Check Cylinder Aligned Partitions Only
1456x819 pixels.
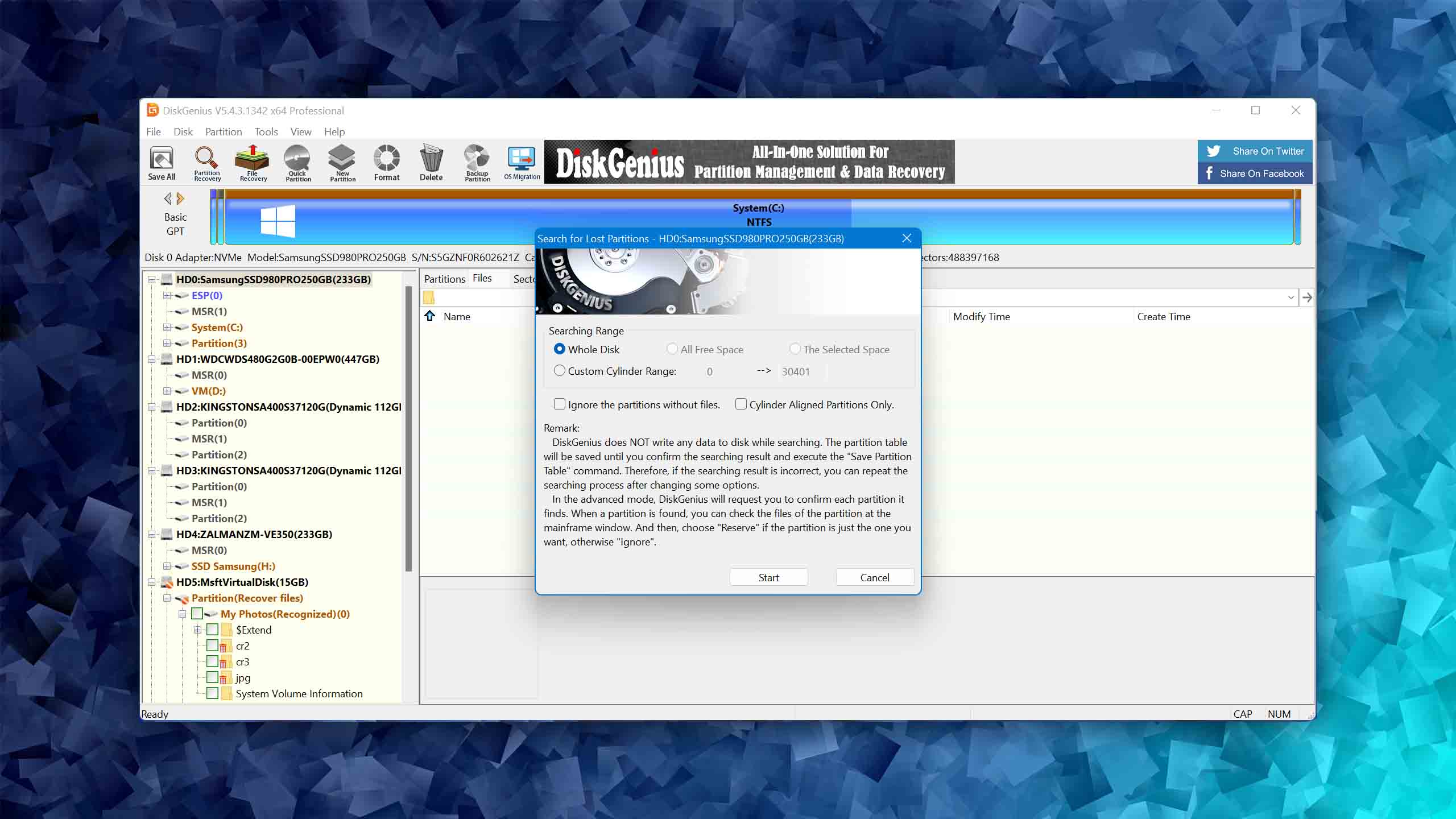[741, 404]
